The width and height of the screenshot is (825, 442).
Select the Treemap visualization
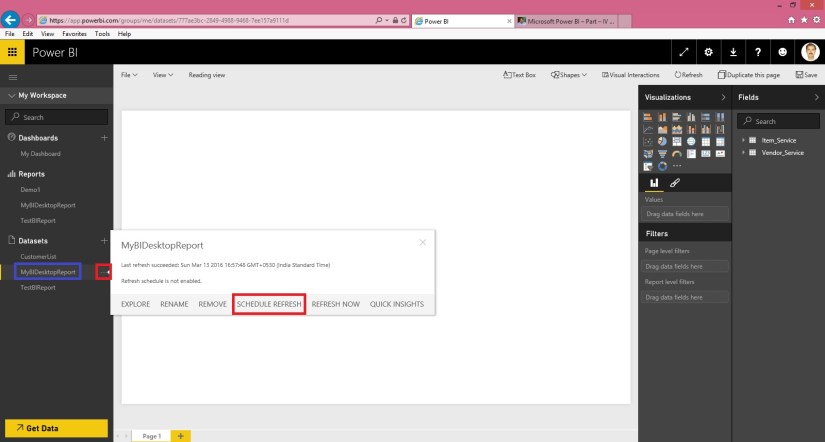pos(677,142)
